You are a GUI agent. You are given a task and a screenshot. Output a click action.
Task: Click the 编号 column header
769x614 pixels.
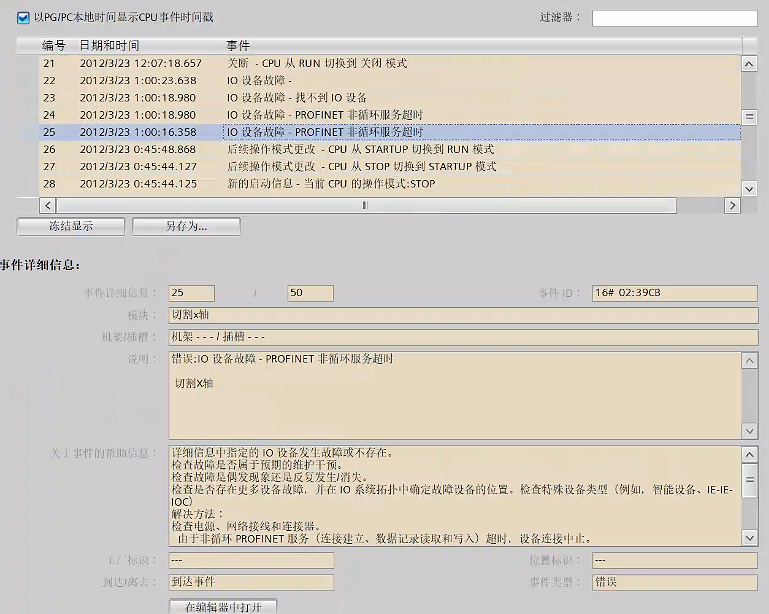click(54, 46)
